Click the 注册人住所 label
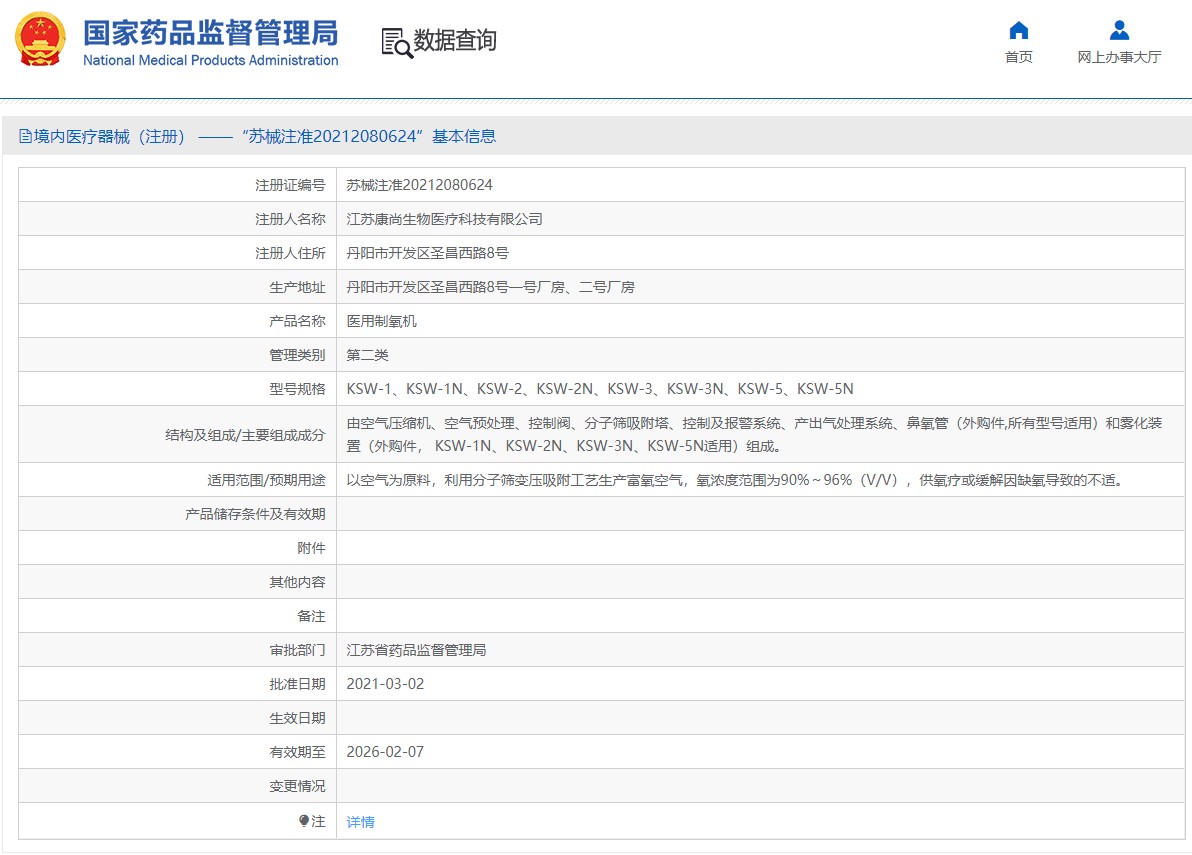Screen dimensions: 1192x855 290,253
